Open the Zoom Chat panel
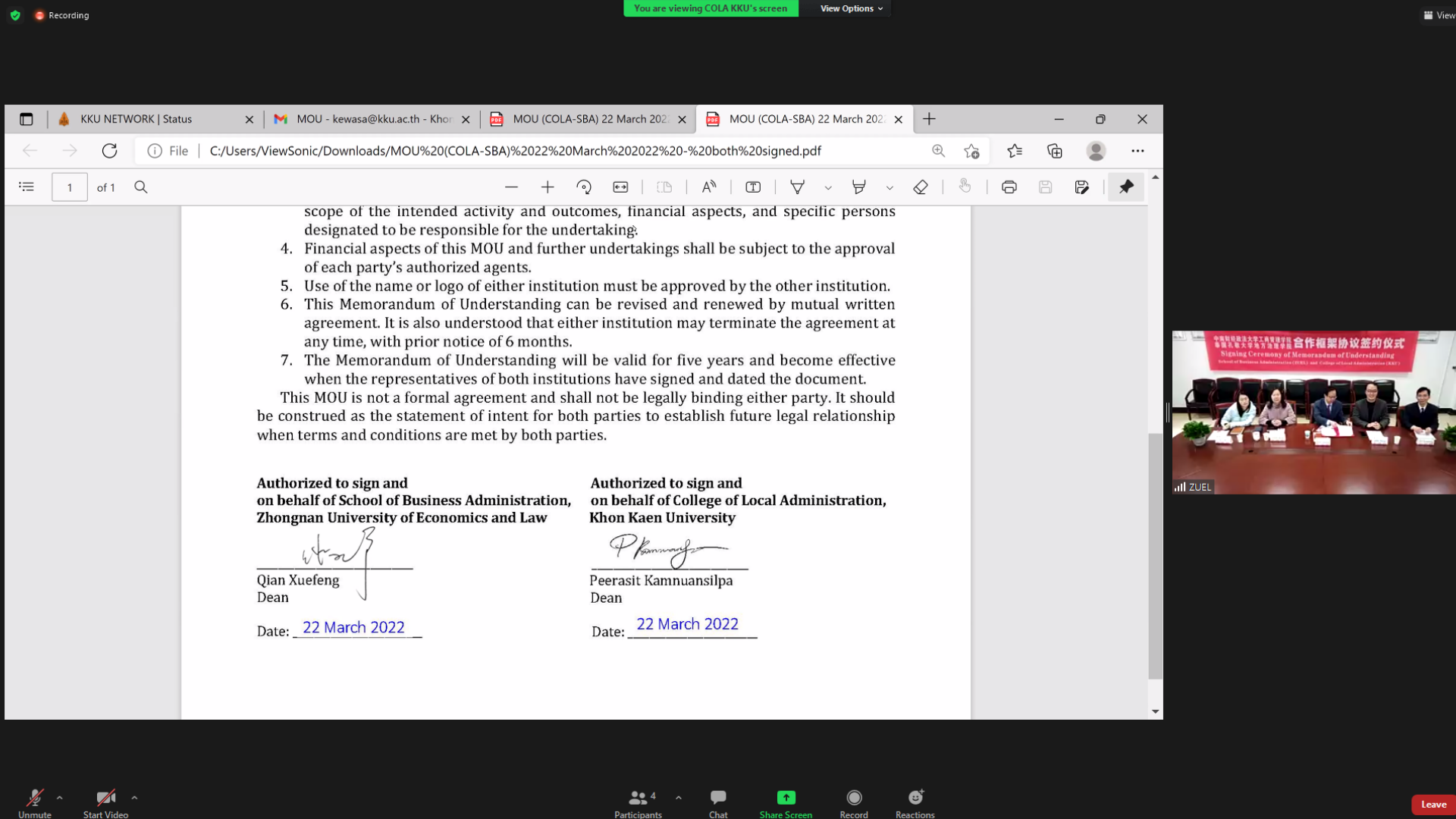 coord(718,803)
